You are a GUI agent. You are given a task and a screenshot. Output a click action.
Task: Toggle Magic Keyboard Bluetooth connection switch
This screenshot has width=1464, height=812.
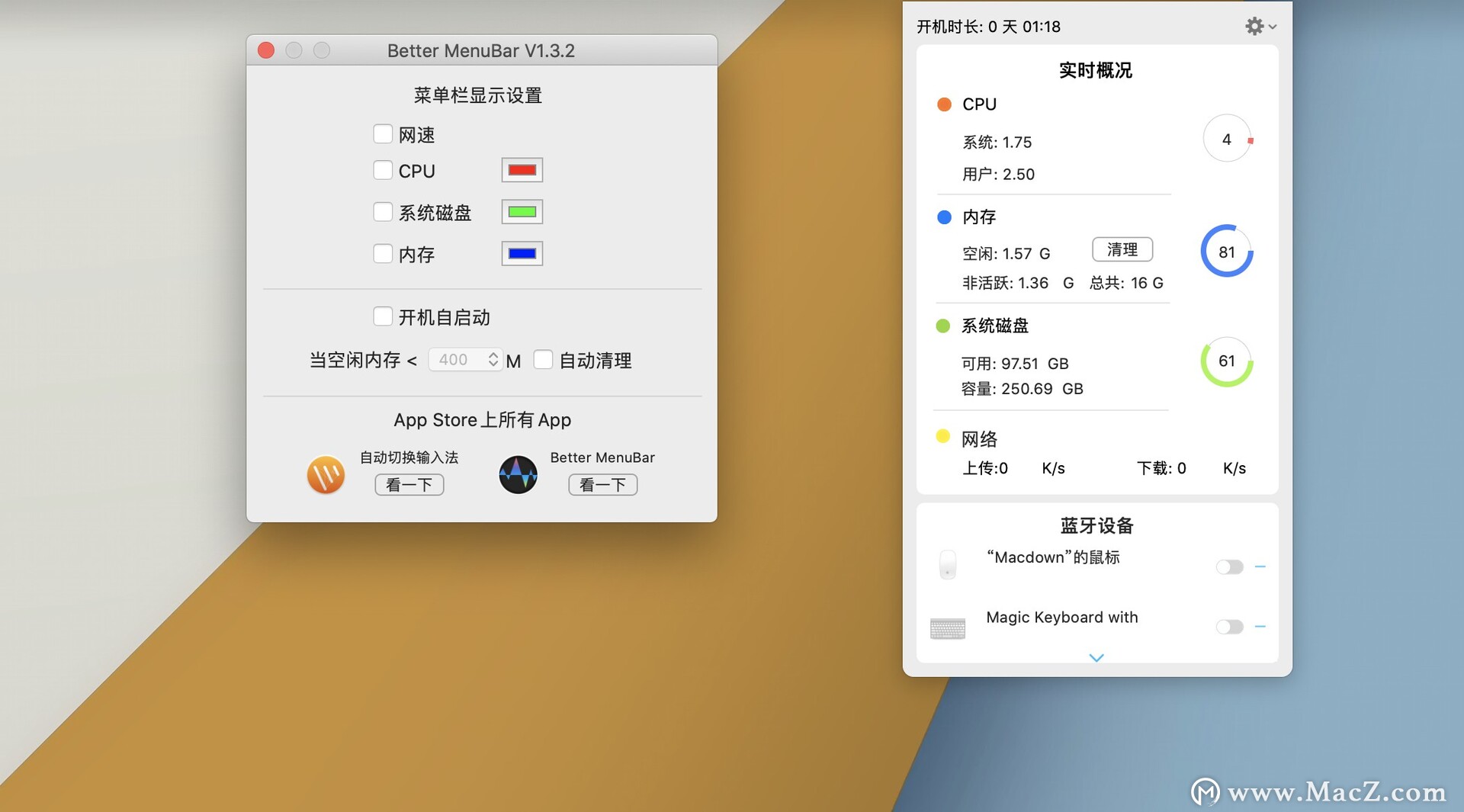tap(1230, 627)
